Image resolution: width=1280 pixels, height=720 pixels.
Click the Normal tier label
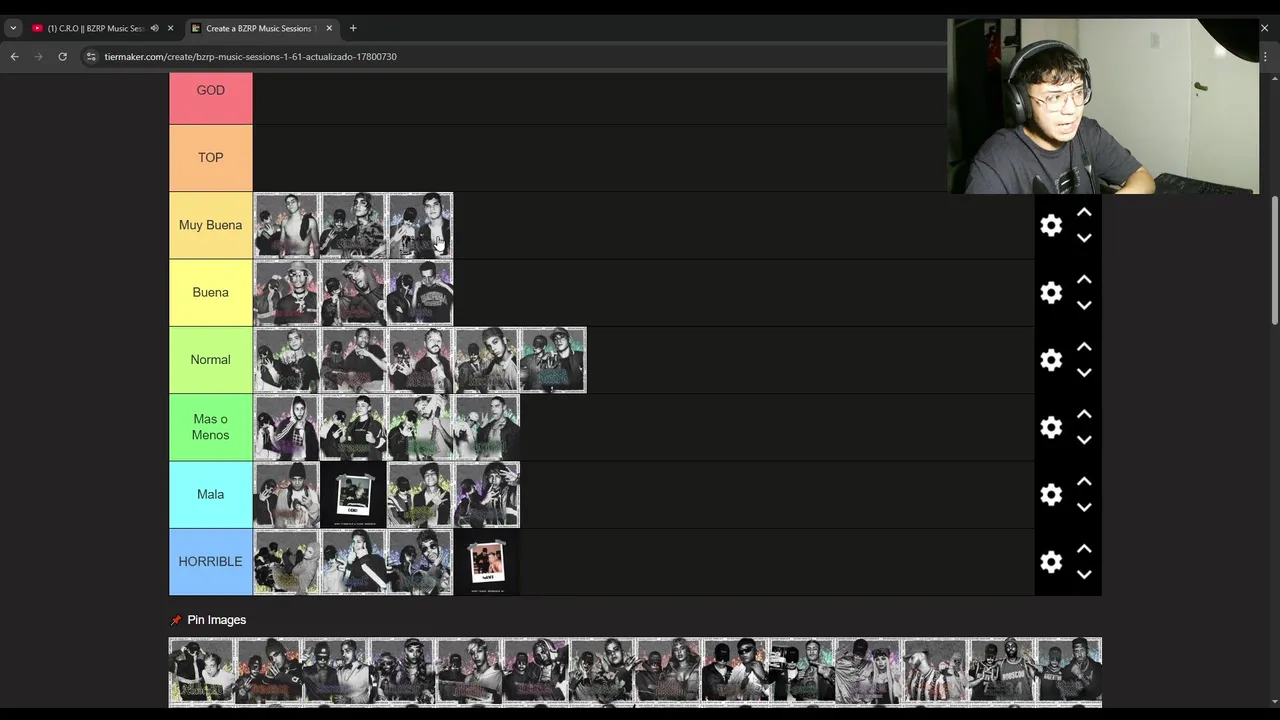pos(210,360)
